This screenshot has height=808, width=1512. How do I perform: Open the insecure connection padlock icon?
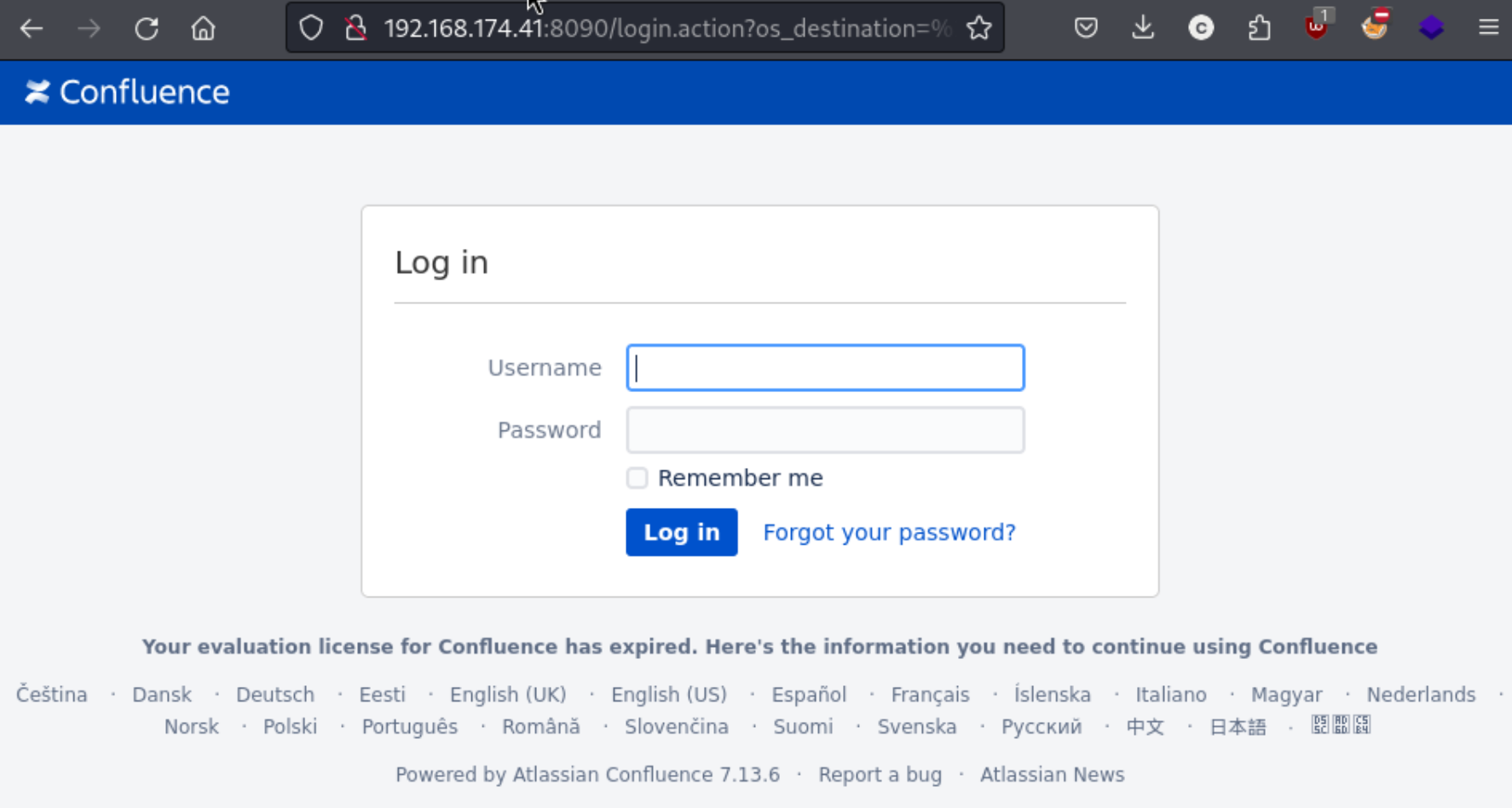[x=355, y=28]
